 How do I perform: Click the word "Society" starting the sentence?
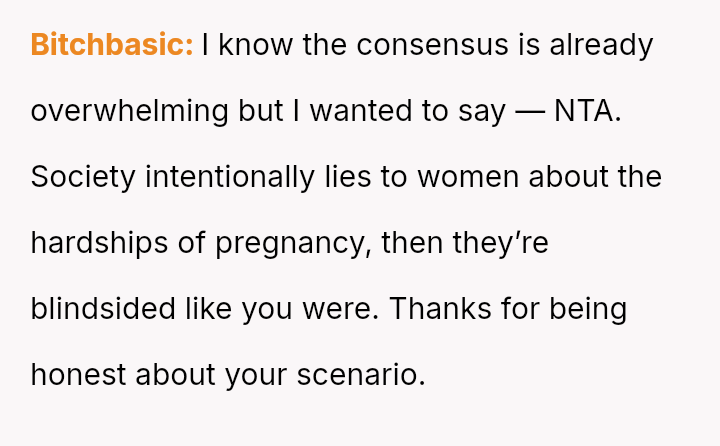pos(83,177)
